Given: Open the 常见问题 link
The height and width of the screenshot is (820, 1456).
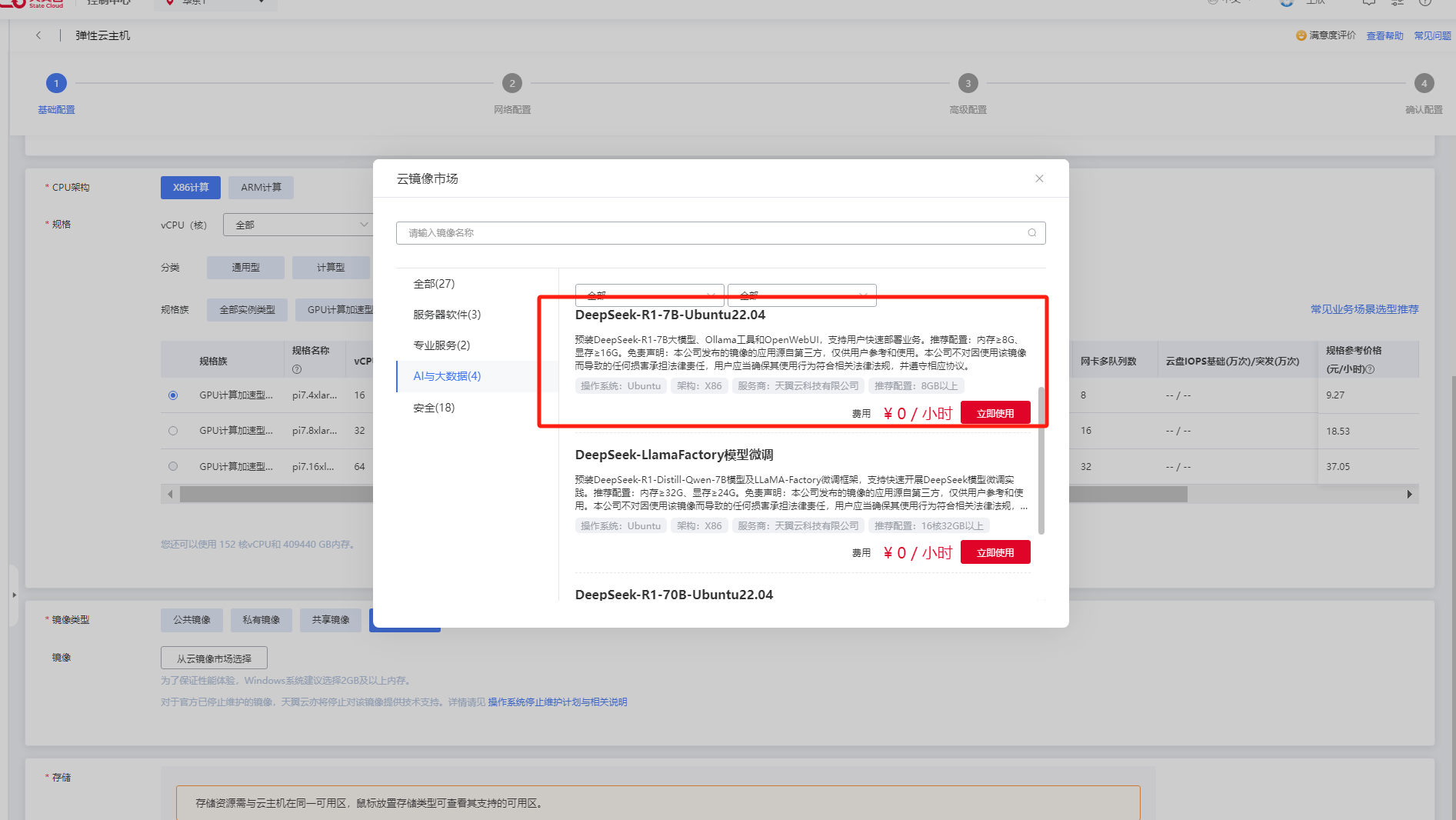Looking at the screenshot, I should point(1432,35).
